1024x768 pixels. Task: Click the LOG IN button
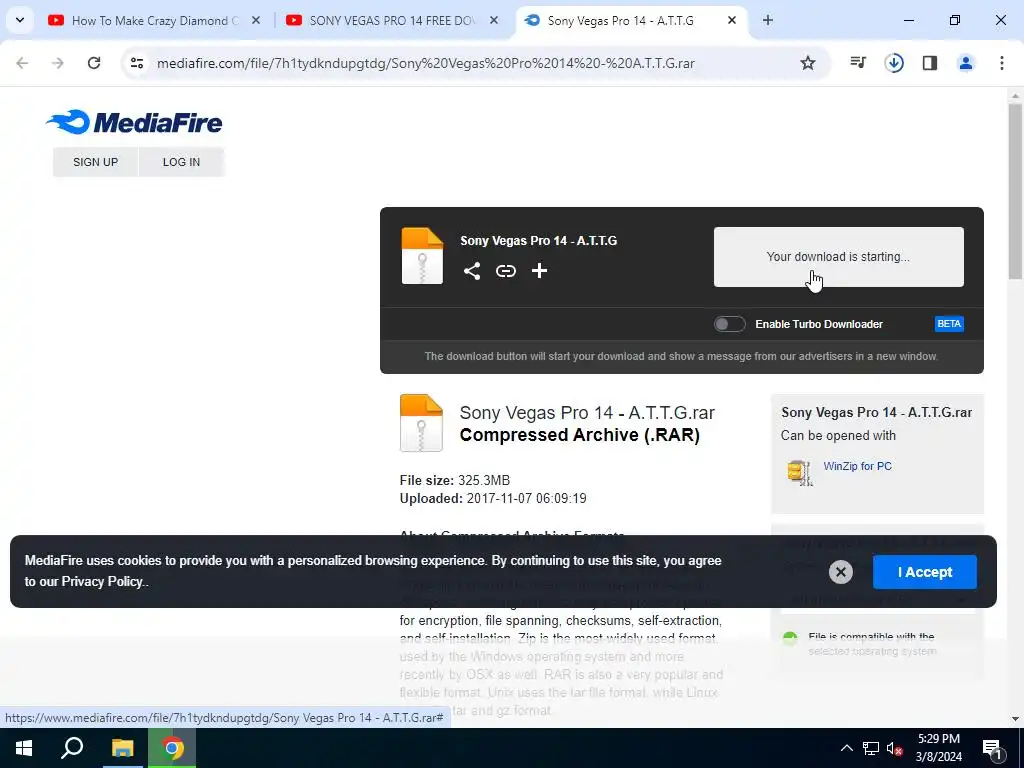tap(182, 162)
